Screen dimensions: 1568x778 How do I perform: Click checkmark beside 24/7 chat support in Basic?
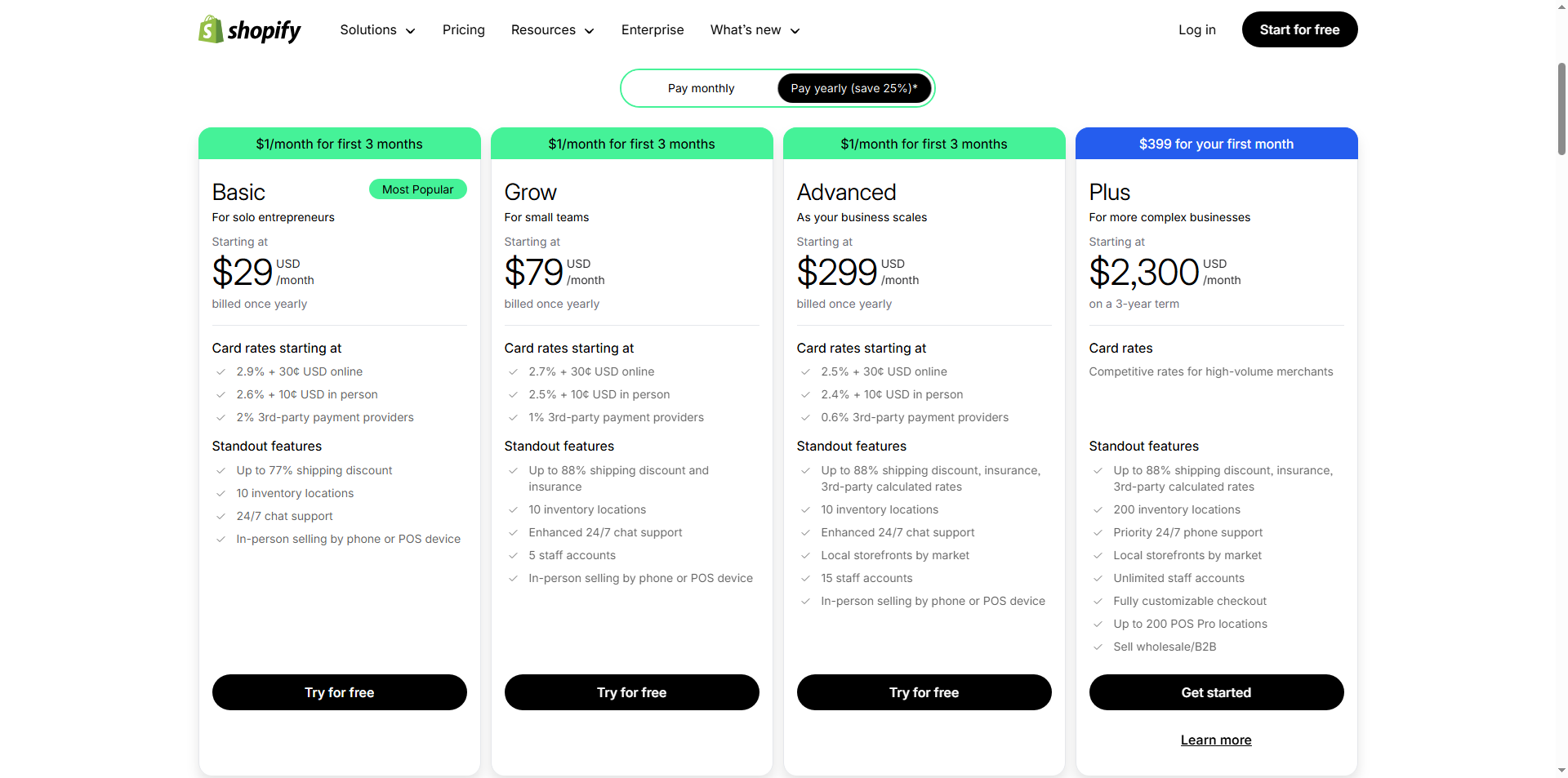[x=220, y=516]
